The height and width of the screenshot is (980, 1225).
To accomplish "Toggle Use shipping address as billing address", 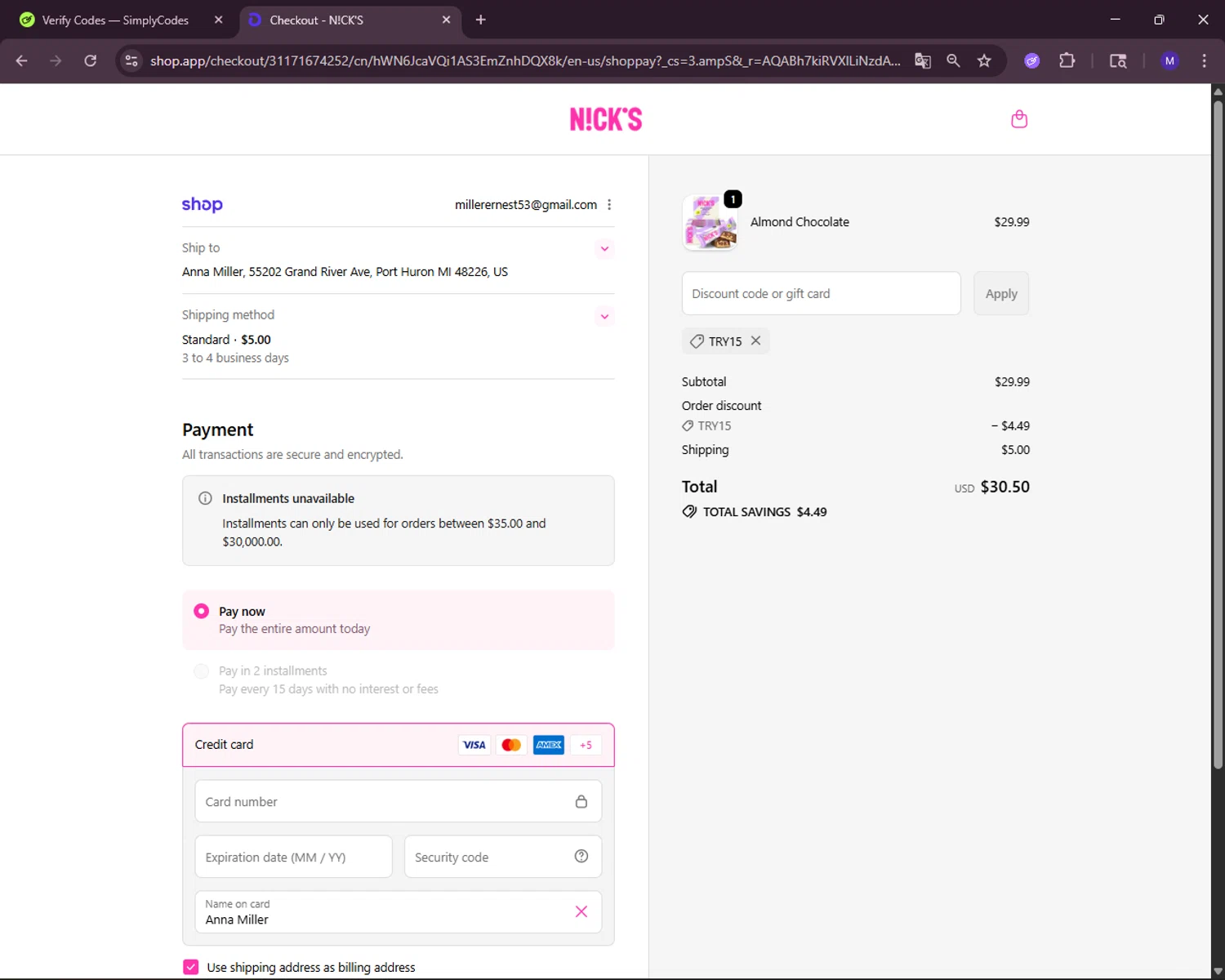I will pyautogui.click(x=191, y=967).
